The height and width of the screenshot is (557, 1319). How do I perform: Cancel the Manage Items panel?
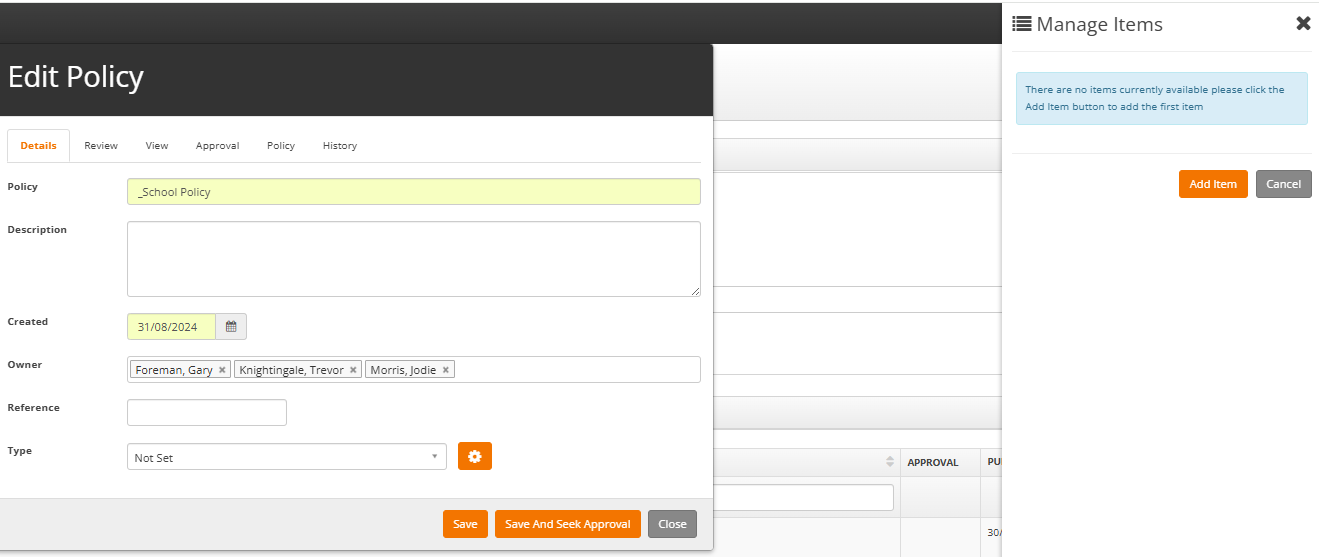click(x=1283, y=184)
